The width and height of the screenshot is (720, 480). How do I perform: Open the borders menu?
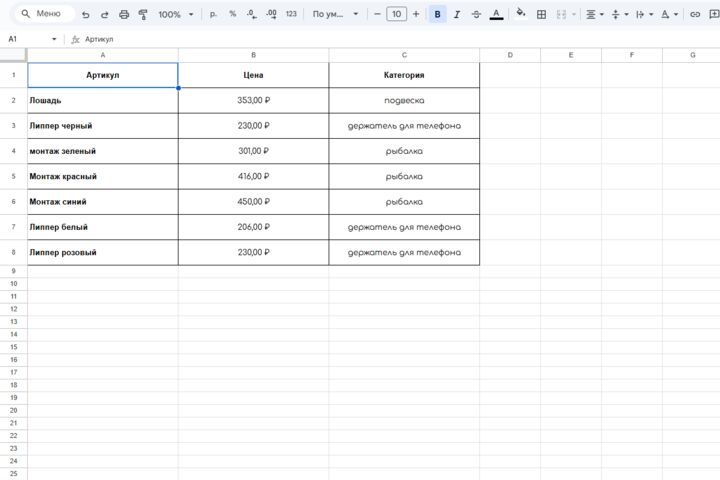[x=541, y=15]
